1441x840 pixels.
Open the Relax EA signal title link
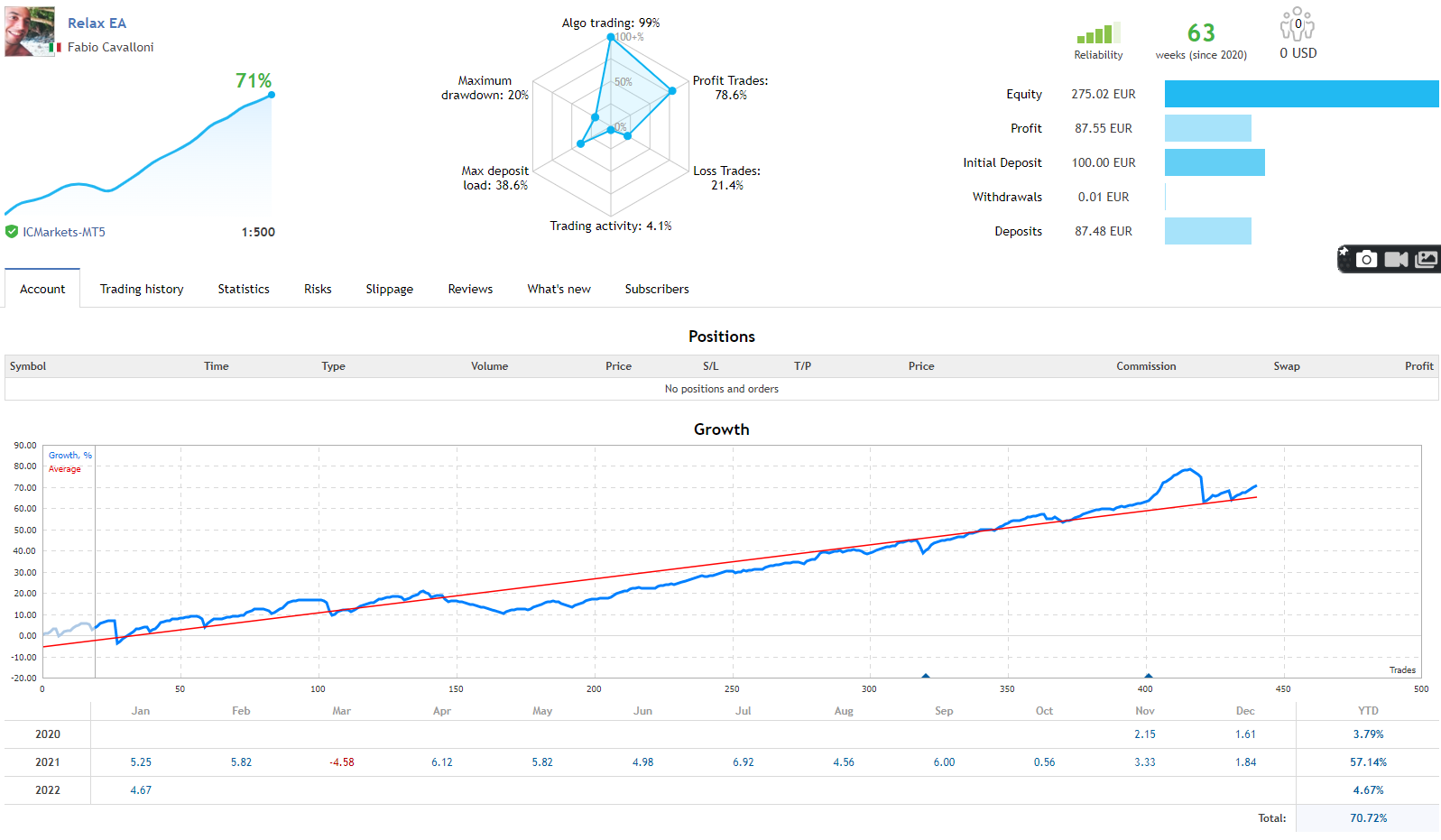tap(97, 23)
